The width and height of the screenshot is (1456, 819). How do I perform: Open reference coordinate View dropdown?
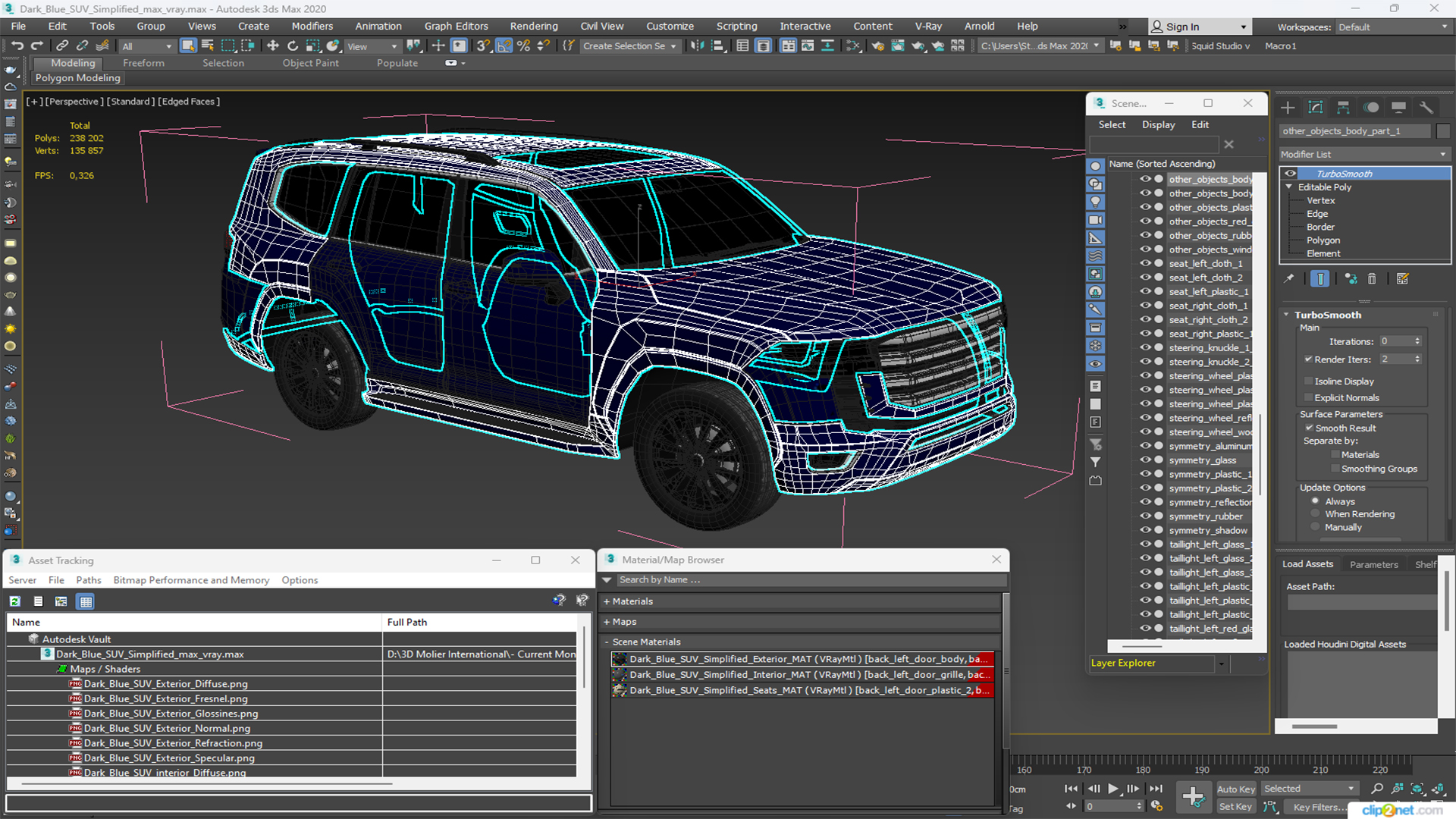click(x=372, y=46)
